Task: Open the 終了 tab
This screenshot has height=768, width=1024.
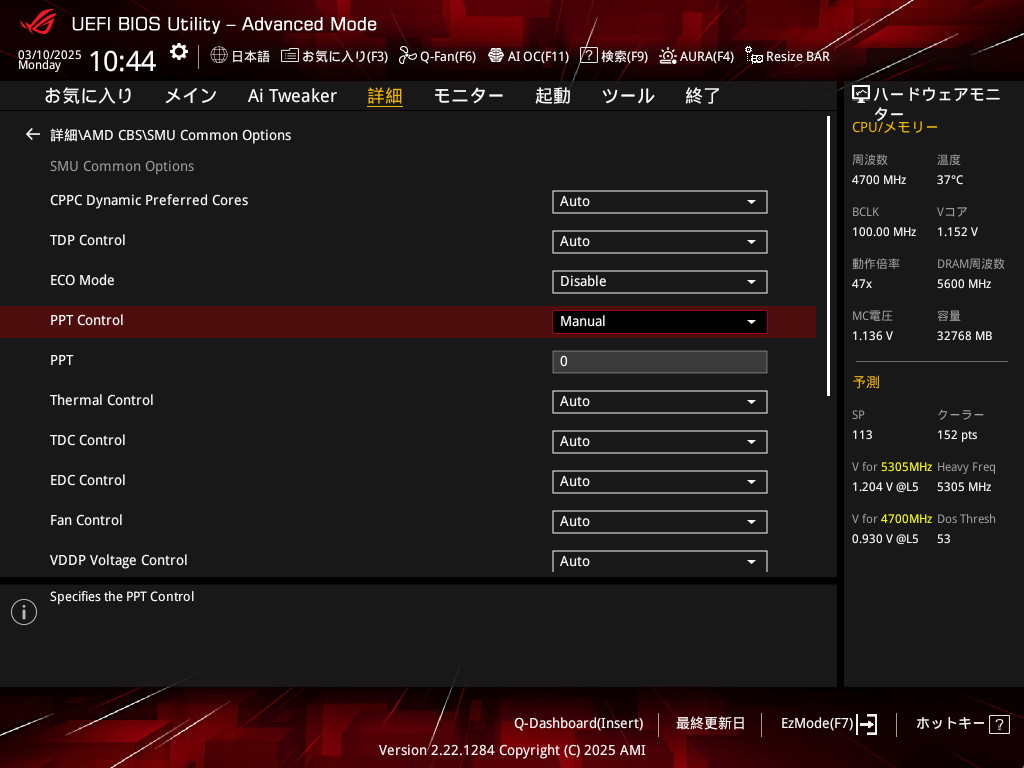Action: pos(703,96)
